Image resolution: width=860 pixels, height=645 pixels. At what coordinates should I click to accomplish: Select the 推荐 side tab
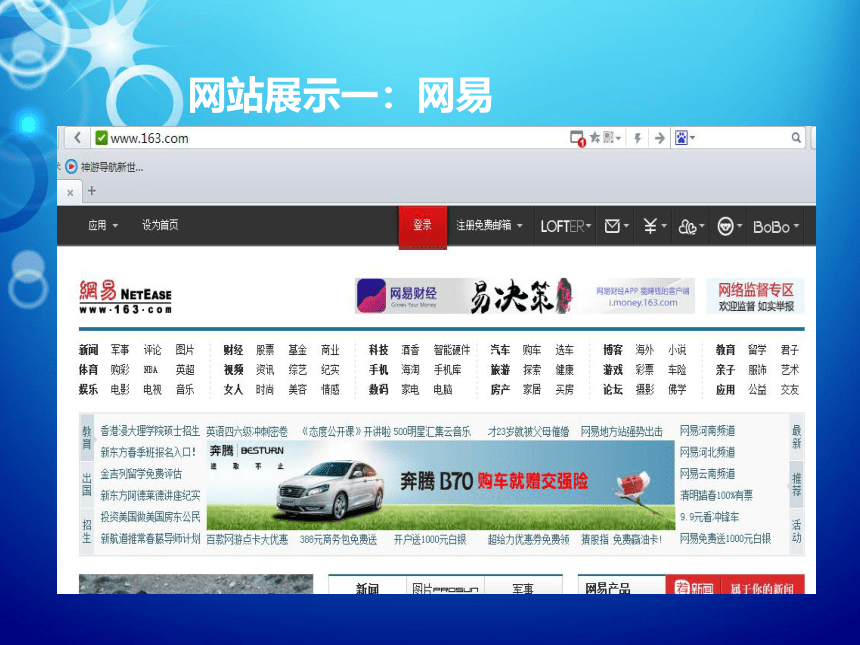(796, 485)
